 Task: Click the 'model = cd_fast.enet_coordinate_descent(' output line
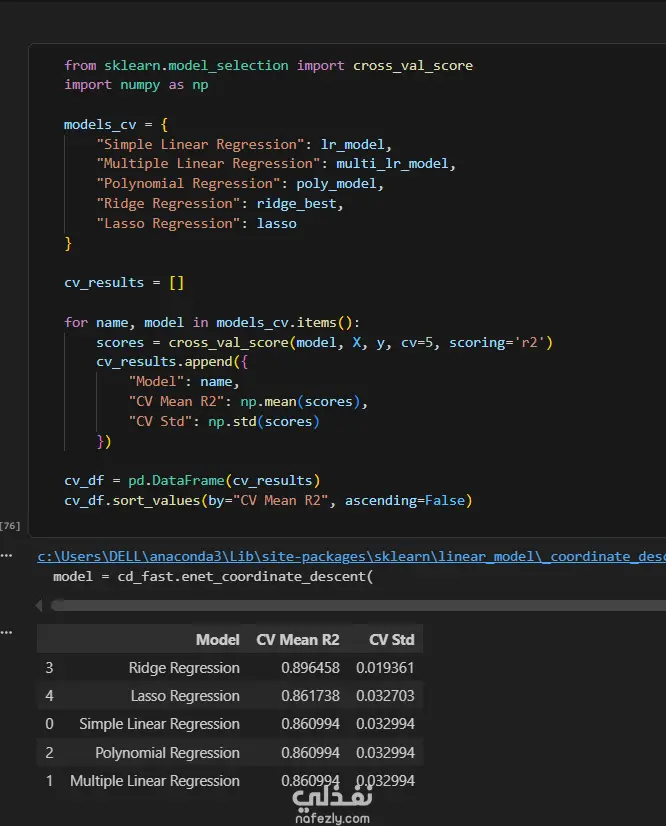coord(213,576)
